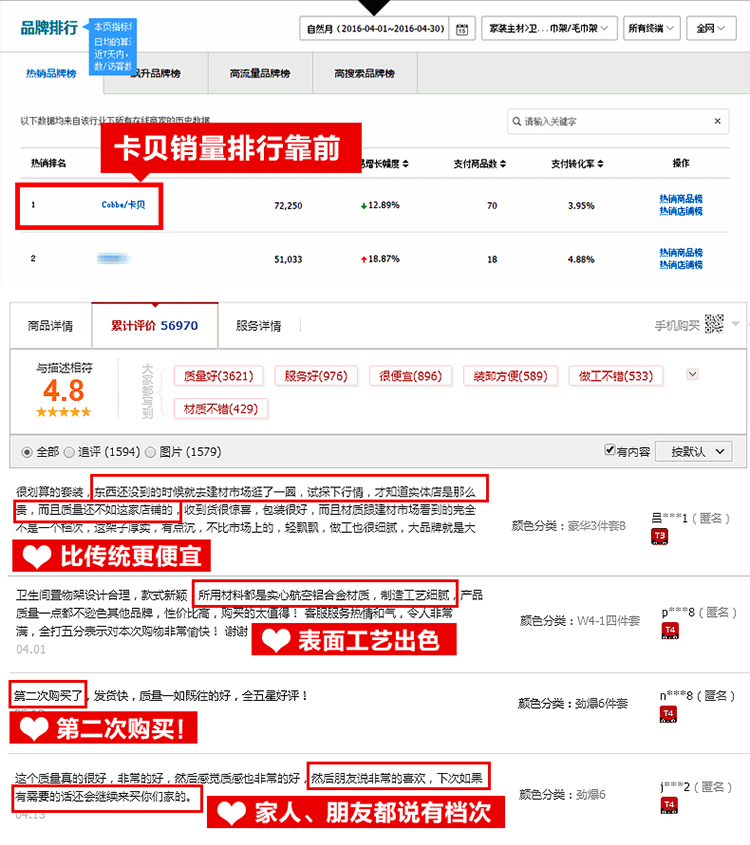The height and width of the screenshot is (845, 750).
Task: Open the 所有终端 dropdown
Action: click(x=651, y=28)
